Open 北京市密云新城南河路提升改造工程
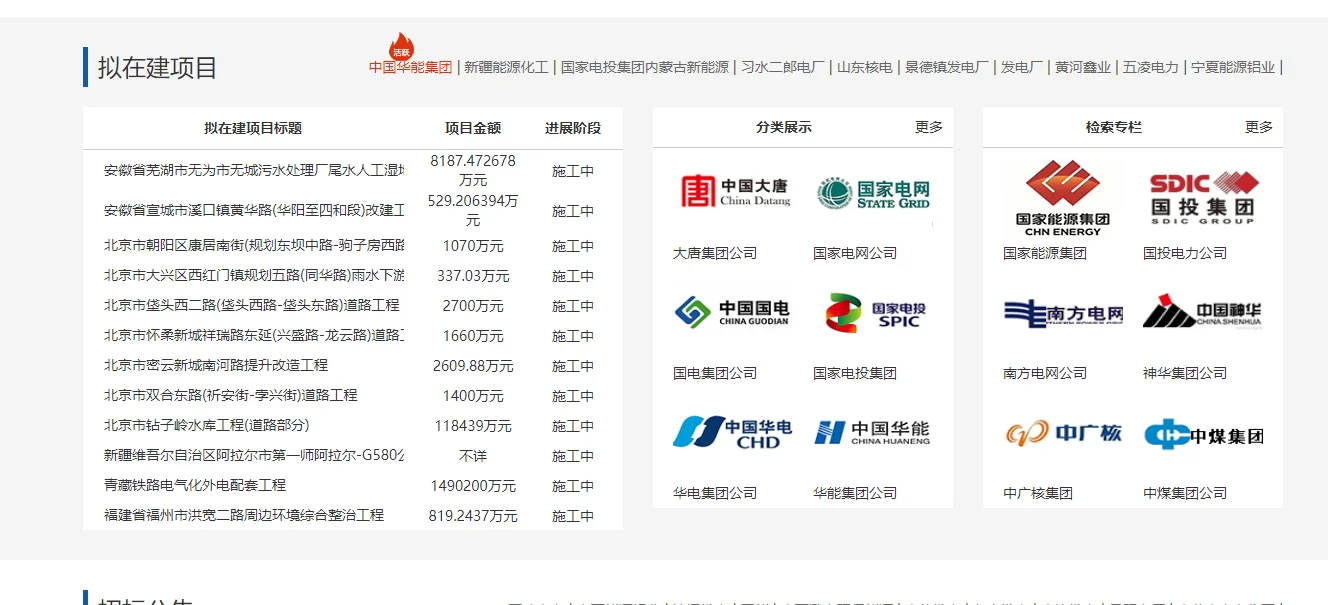 click(216, 366)
